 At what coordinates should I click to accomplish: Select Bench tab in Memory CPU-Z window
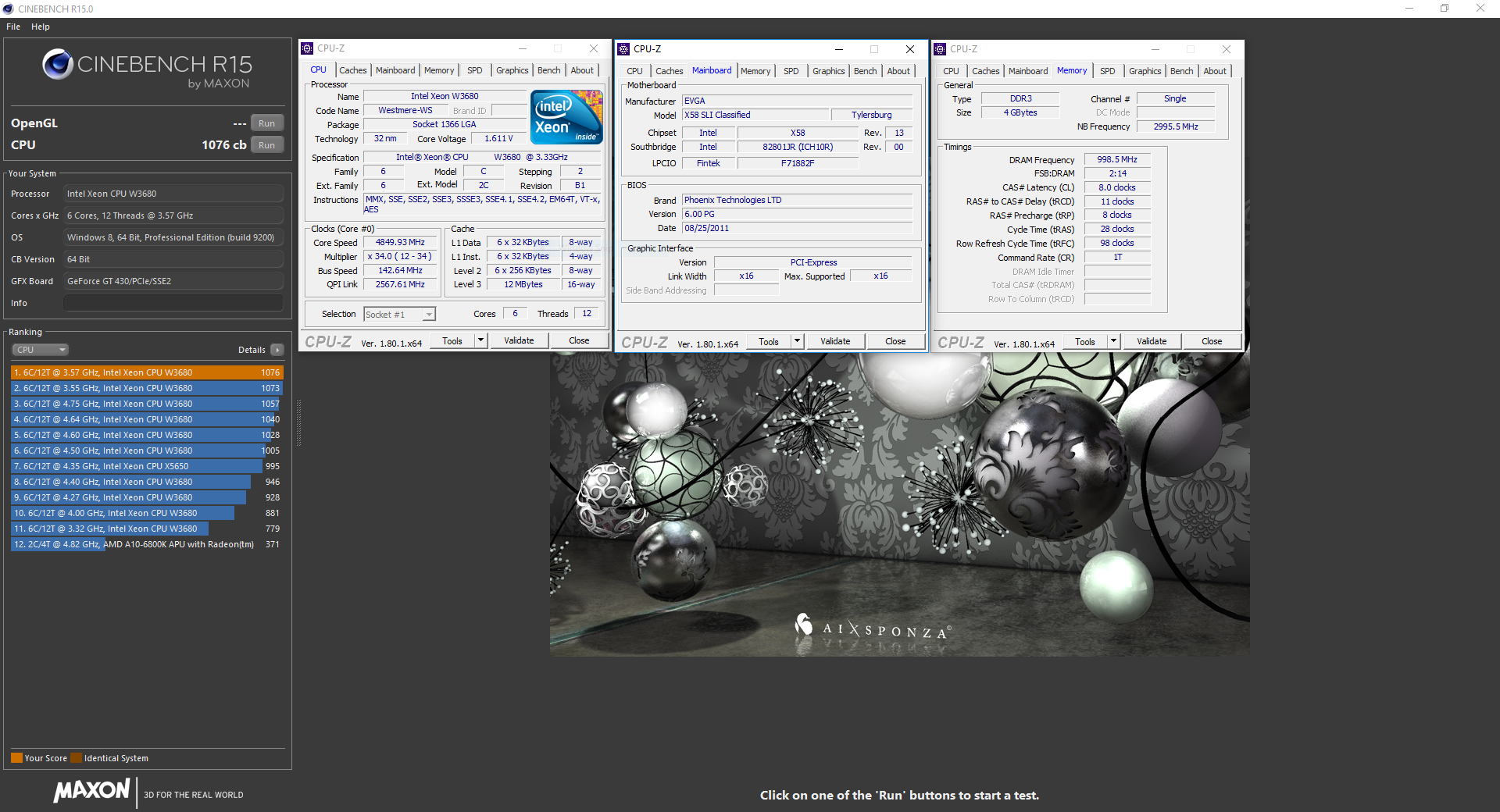(1182, 71)
